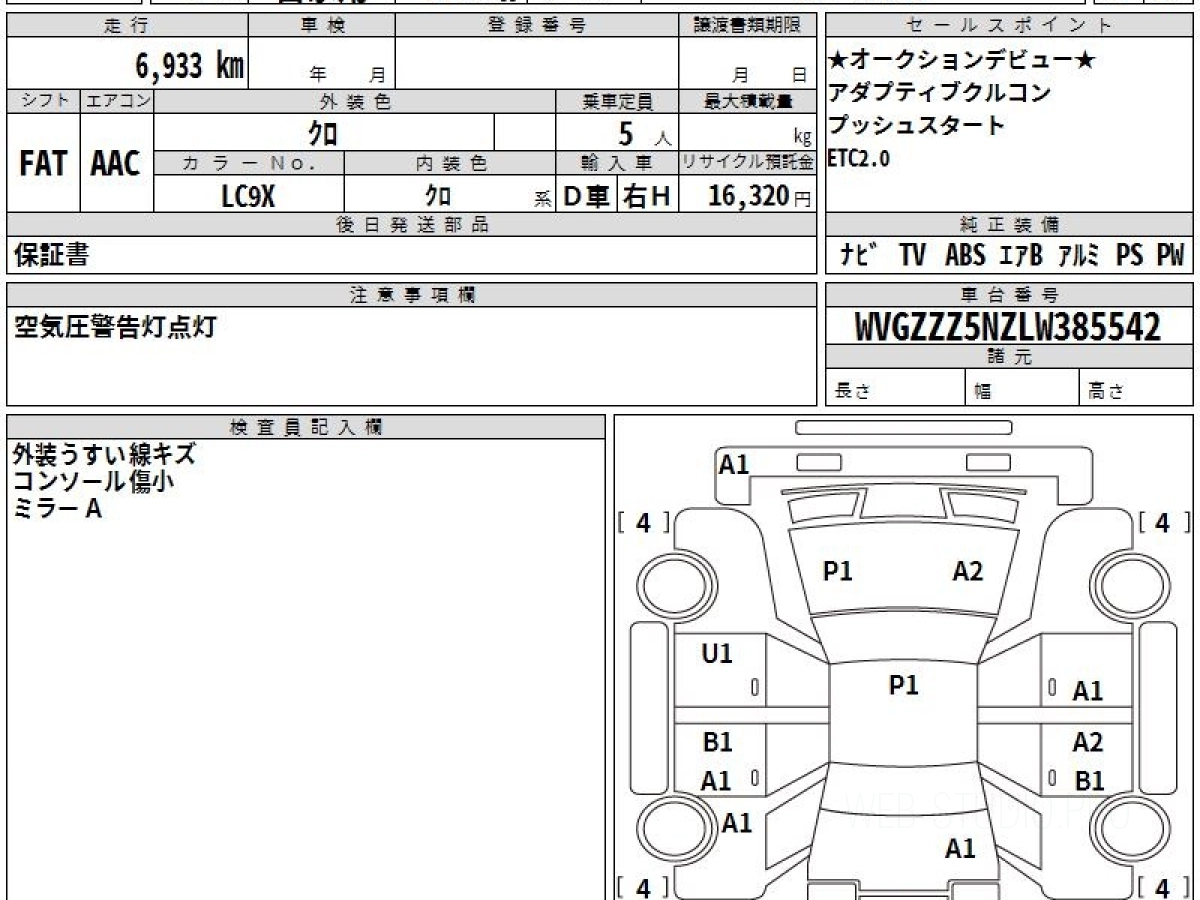Select the color number LC9X

[248, 196]
